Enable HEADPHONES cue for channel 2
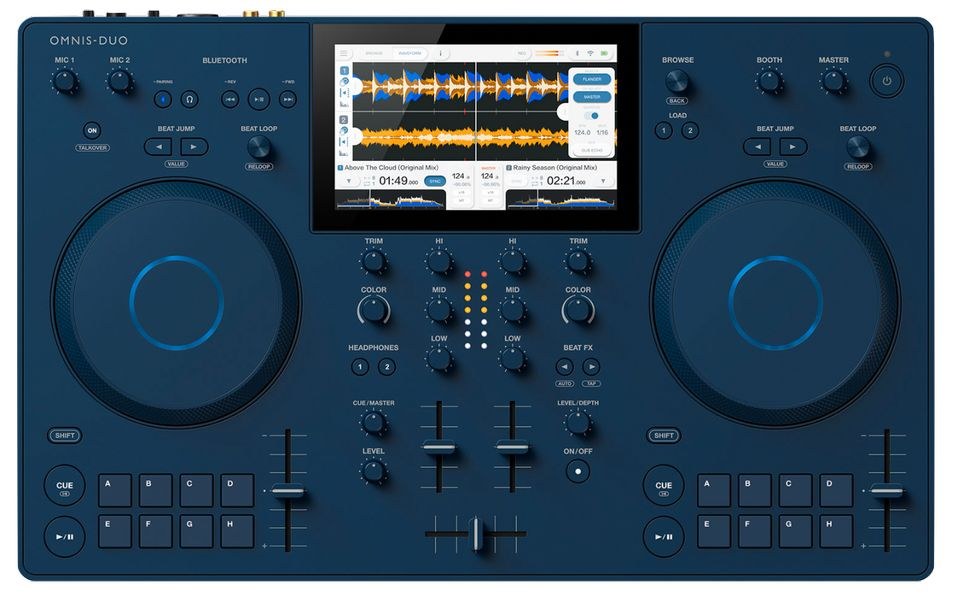The image size is (960, 602). click(x=387, y=367)
